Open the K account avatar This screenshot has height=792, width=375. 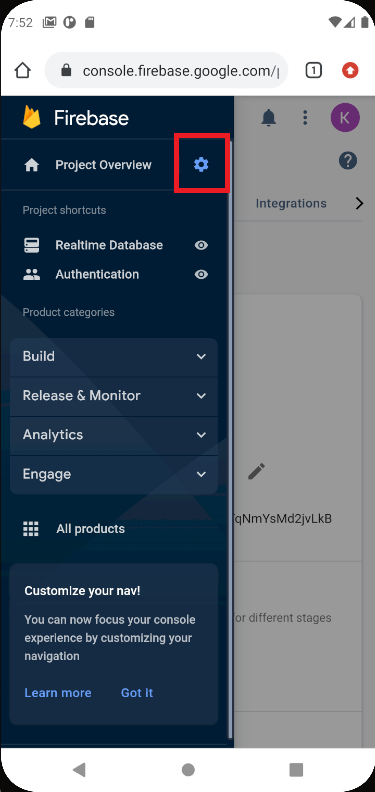(345, 118)
